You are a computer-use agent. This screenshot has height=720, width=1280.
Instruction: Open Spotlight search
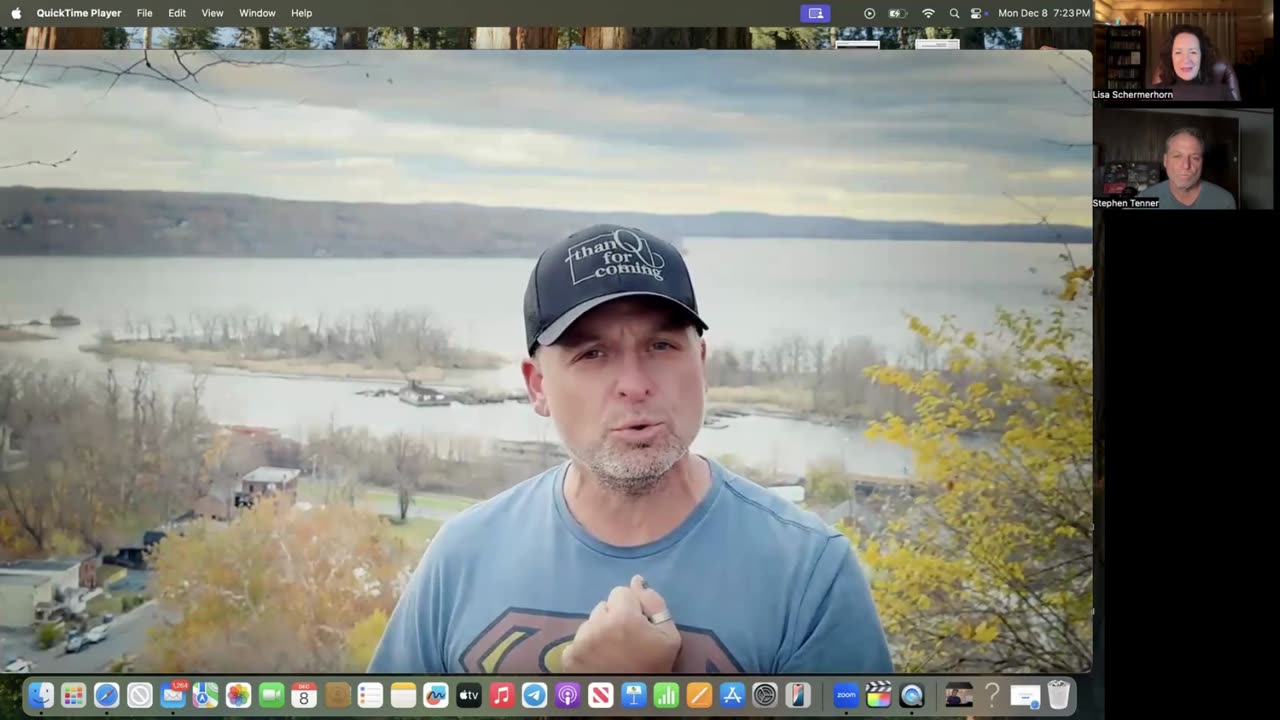coord(954,13)
